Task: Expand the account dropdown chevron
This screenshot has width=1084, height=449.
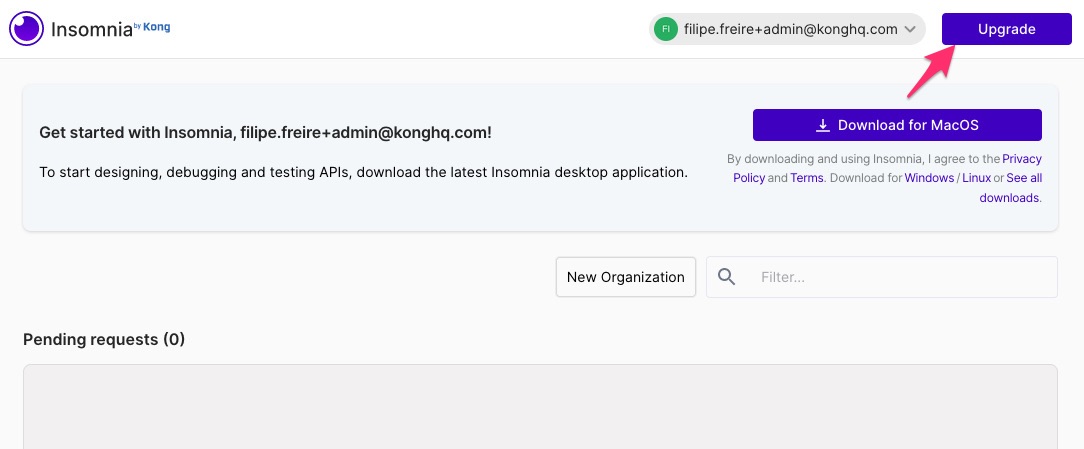Action: 910,29
